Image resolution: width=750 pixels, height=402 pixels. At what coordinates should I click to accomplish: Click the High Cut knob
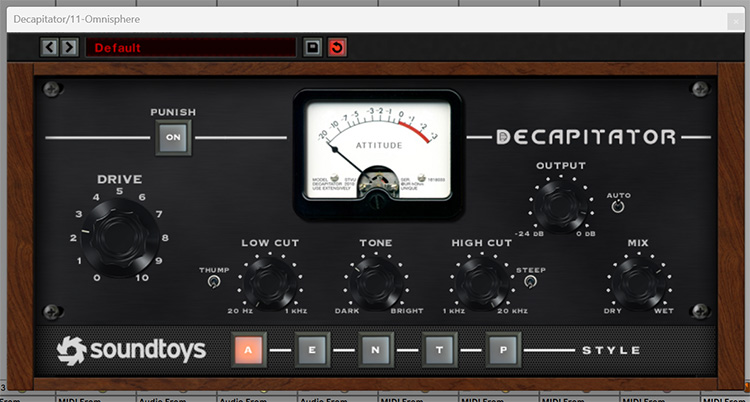(482, 283)
